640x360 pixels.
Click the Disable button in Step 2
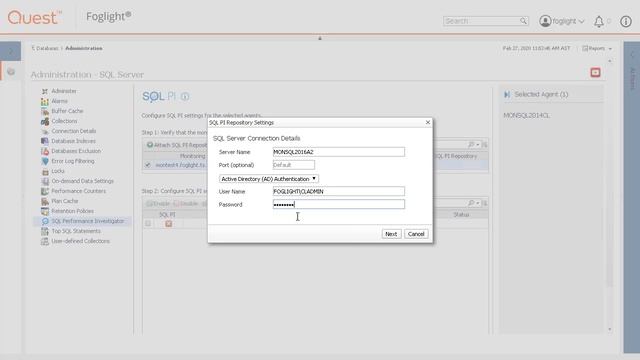pos(185,203)
